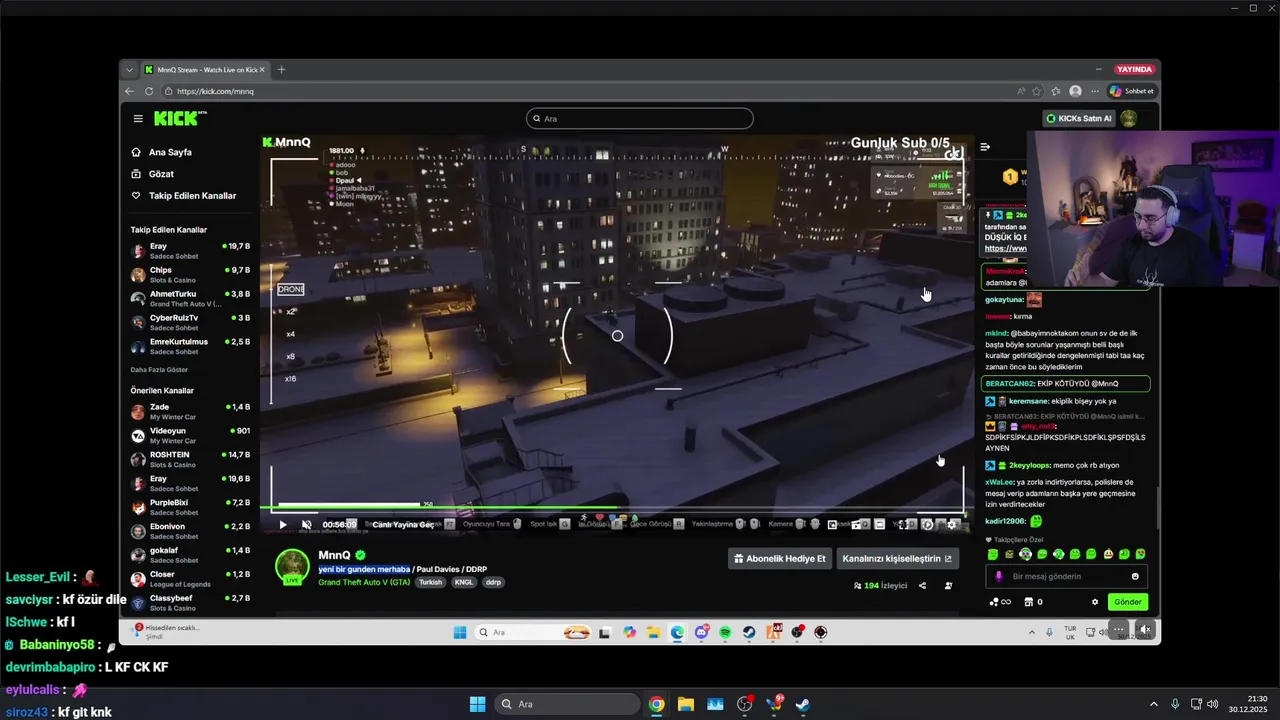
Task: Open Windows Start on the bottom taskbar
Action: [478, 704]
